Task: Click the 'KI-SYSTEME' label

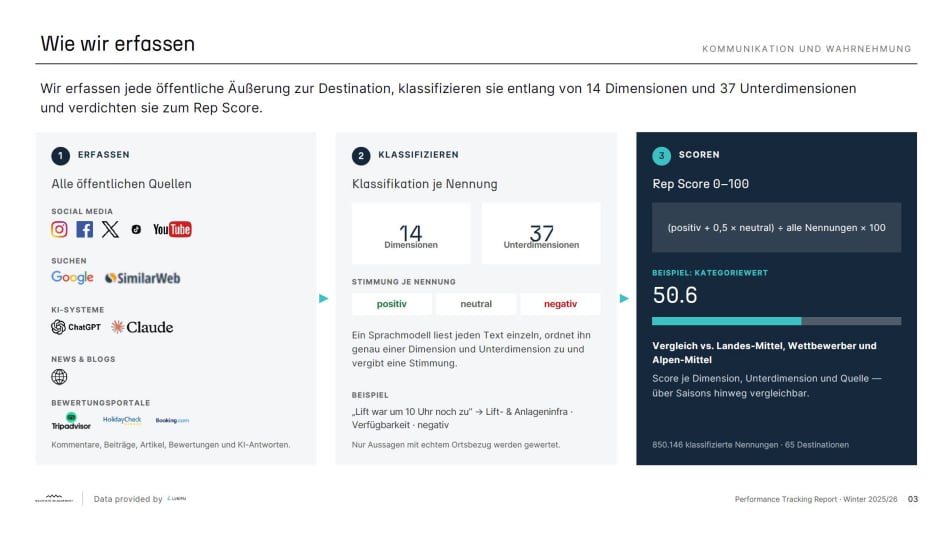Action: 78,310
